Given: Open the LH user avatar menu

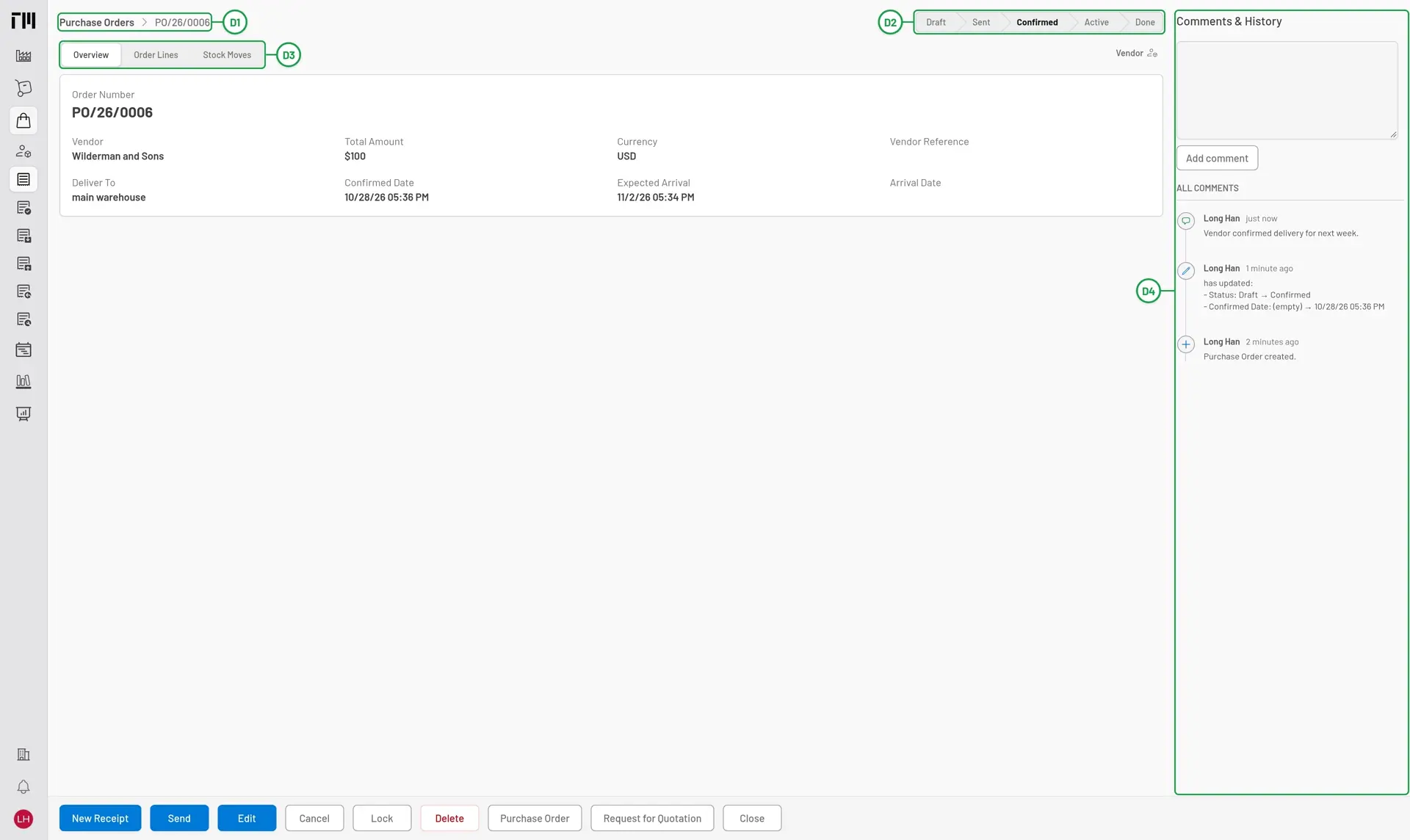Looking at the screenshot, I should (x=23, y=819).
